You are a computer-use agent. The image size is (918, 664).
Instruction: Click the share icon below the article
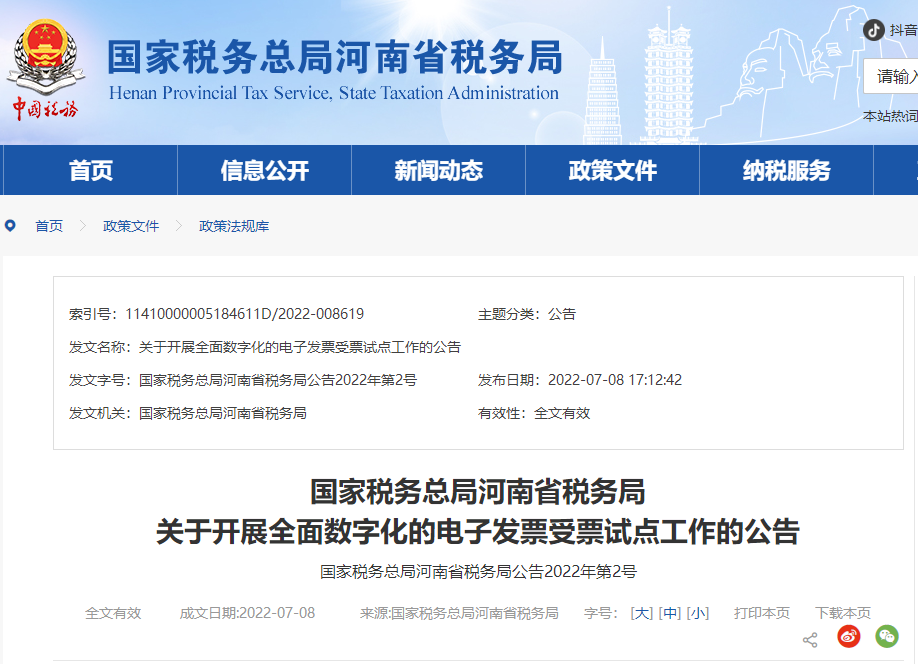click(810, 638)
